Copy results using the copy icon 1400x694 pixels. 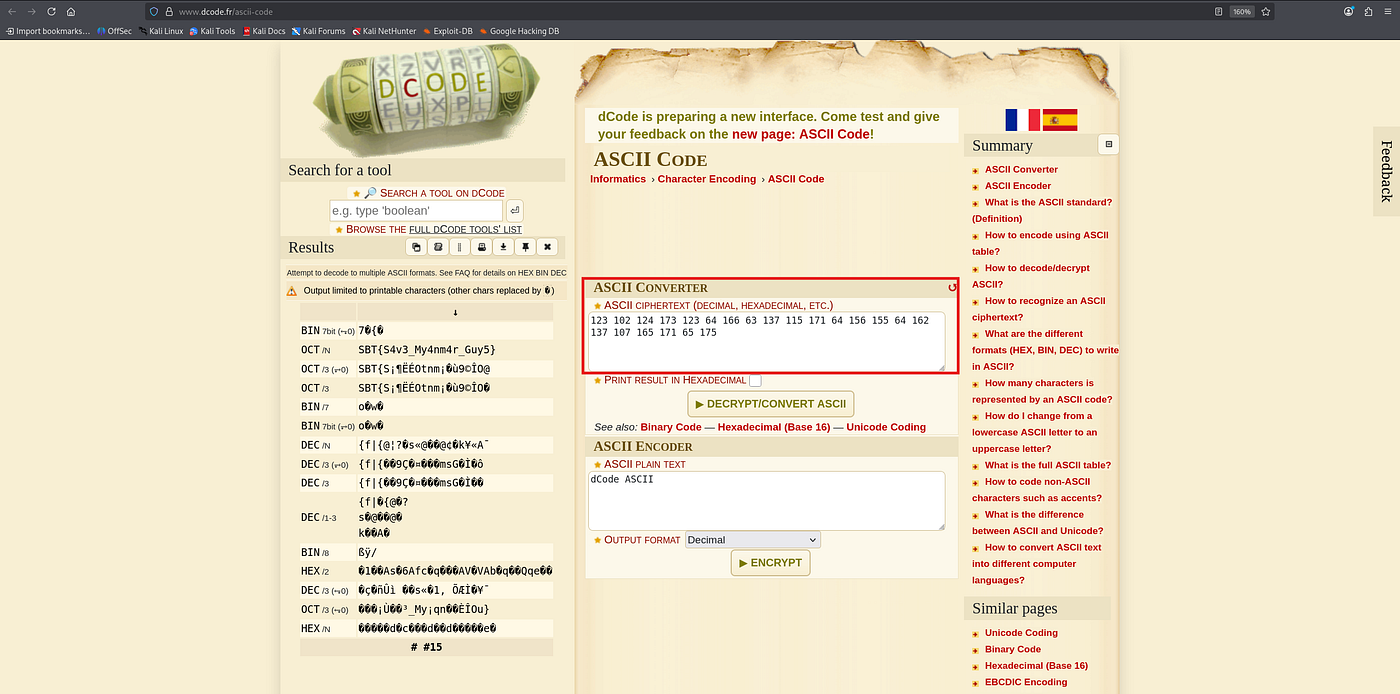416,247
